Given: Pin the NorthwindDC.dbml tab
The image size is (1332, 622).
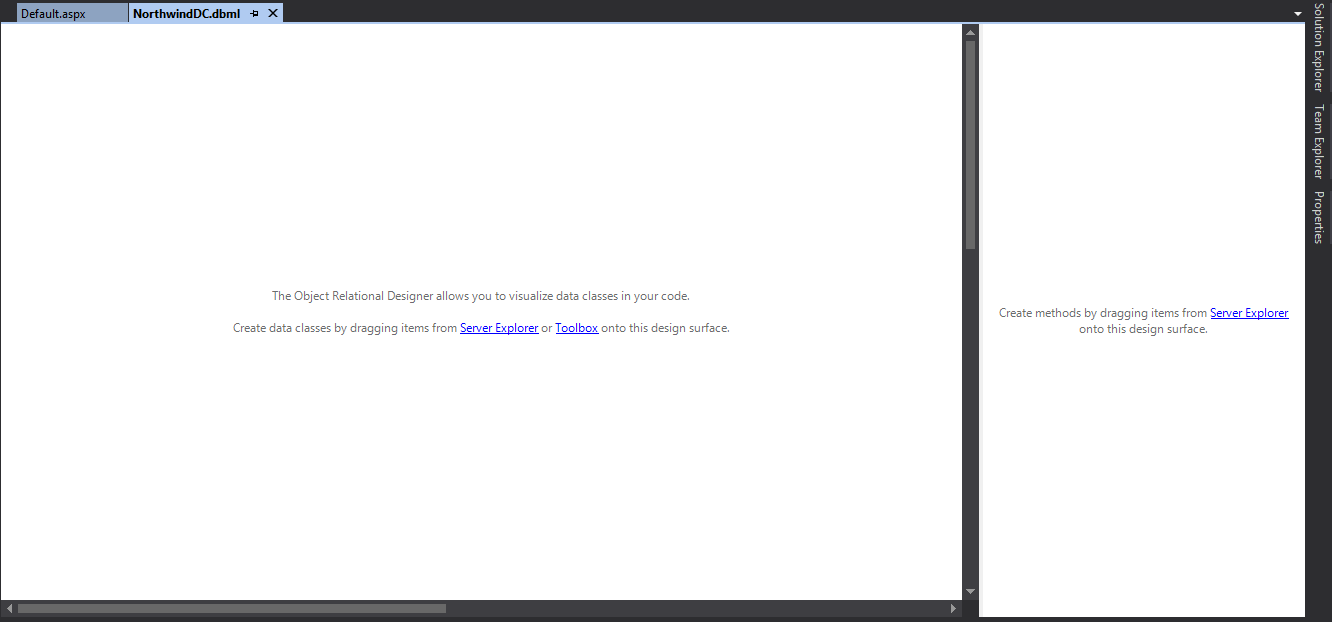Looking at the screenshot, I should (255, 14).
